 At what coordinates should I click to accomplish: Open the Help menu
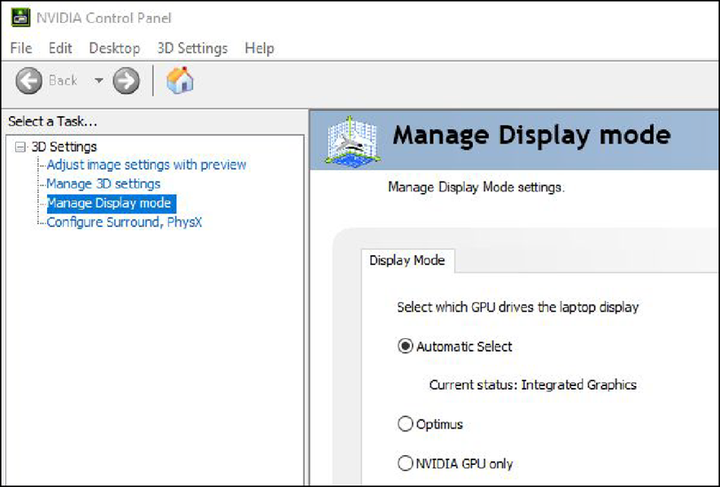pos(259,48)
